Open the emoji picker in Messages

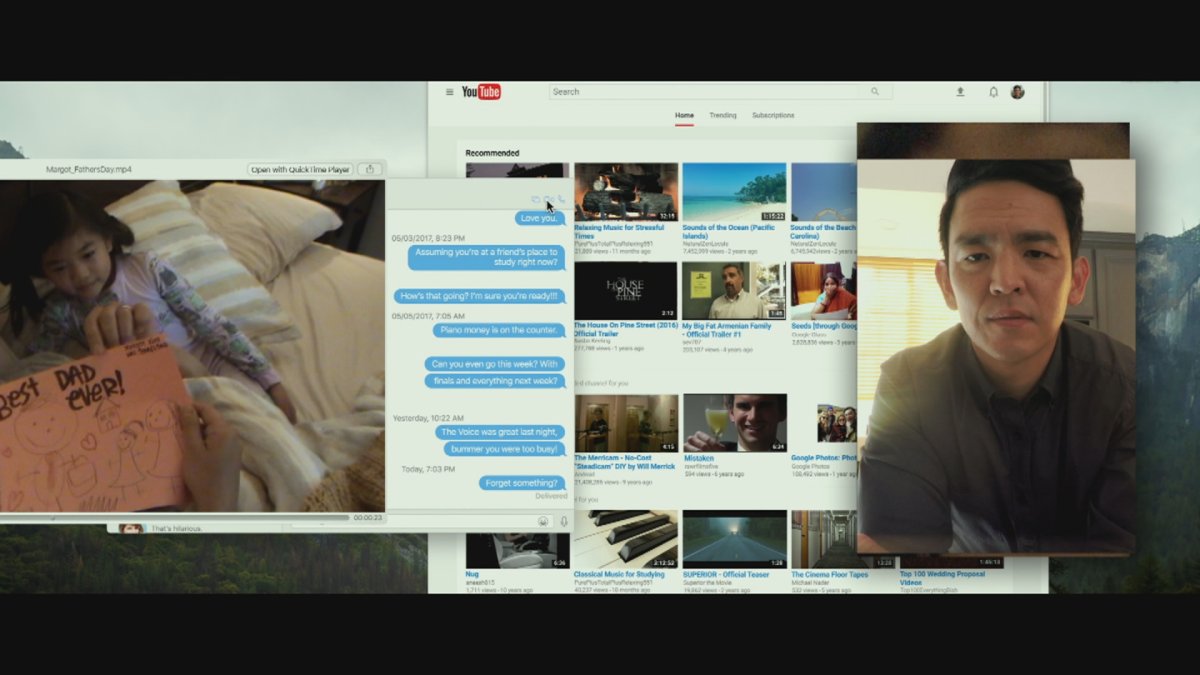pos(543,521)
